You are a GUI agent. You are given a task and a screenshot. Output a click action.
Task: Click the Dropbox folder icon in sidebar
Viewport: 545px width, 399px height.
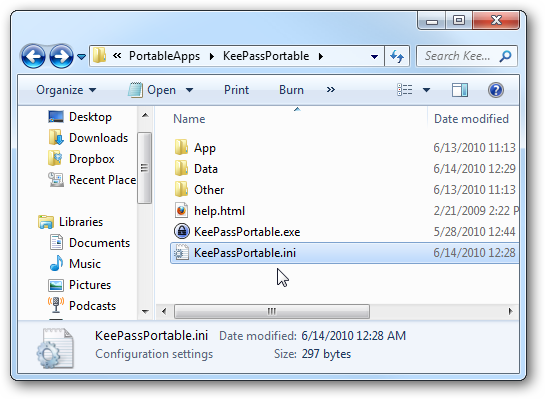[x=55, y=158]
